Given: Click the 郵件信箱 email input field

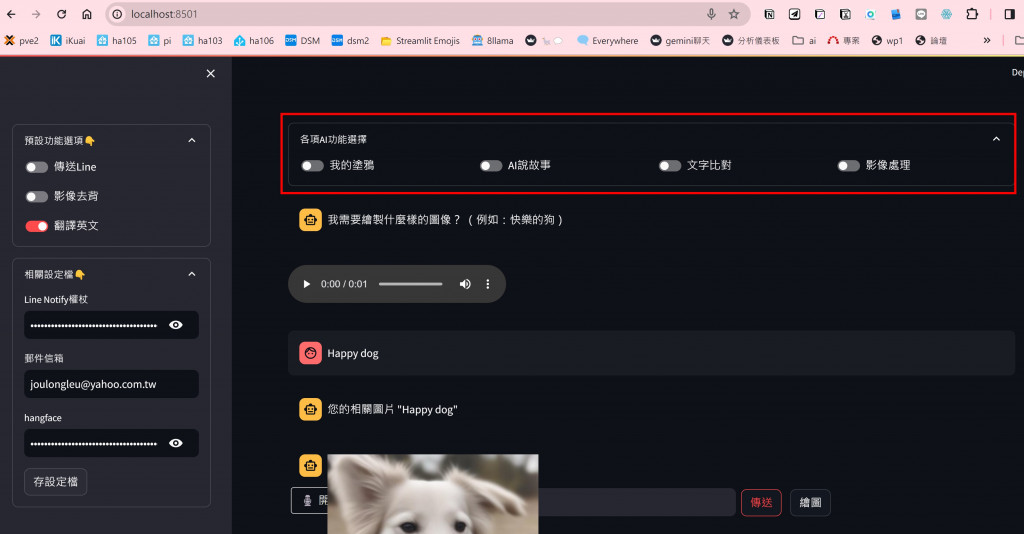Looking at the screenshot, I should click(x=111, y=384).
